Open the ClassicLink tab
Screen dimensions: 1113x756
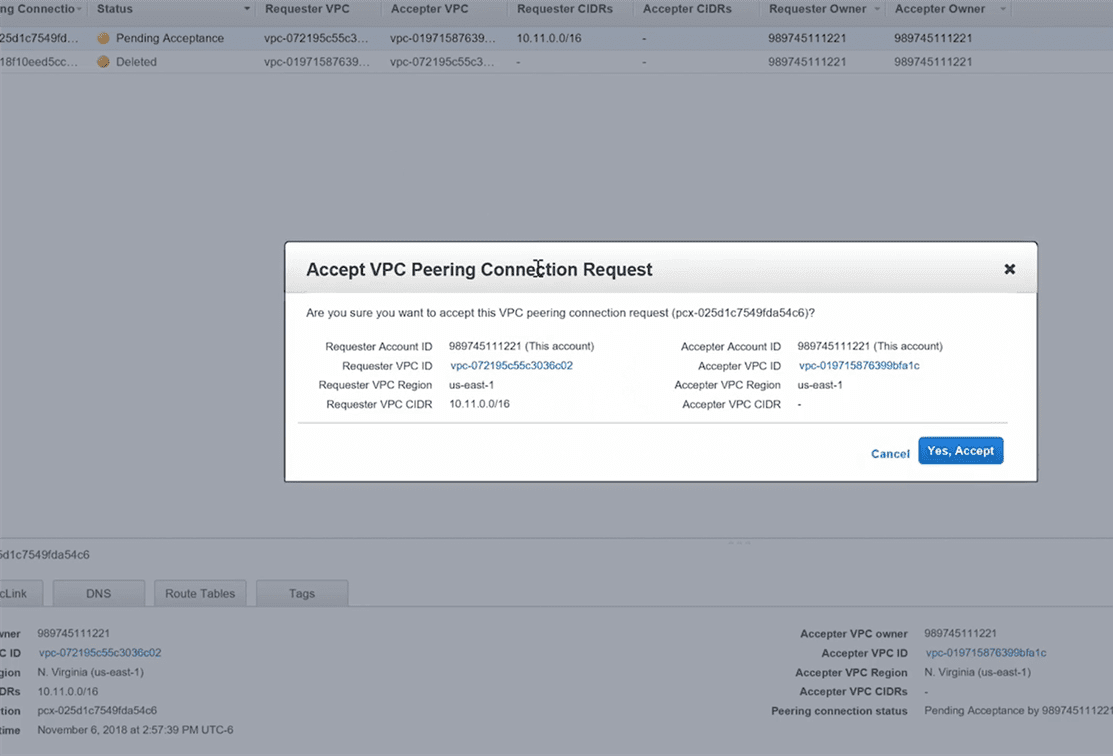tap(20, 593)
